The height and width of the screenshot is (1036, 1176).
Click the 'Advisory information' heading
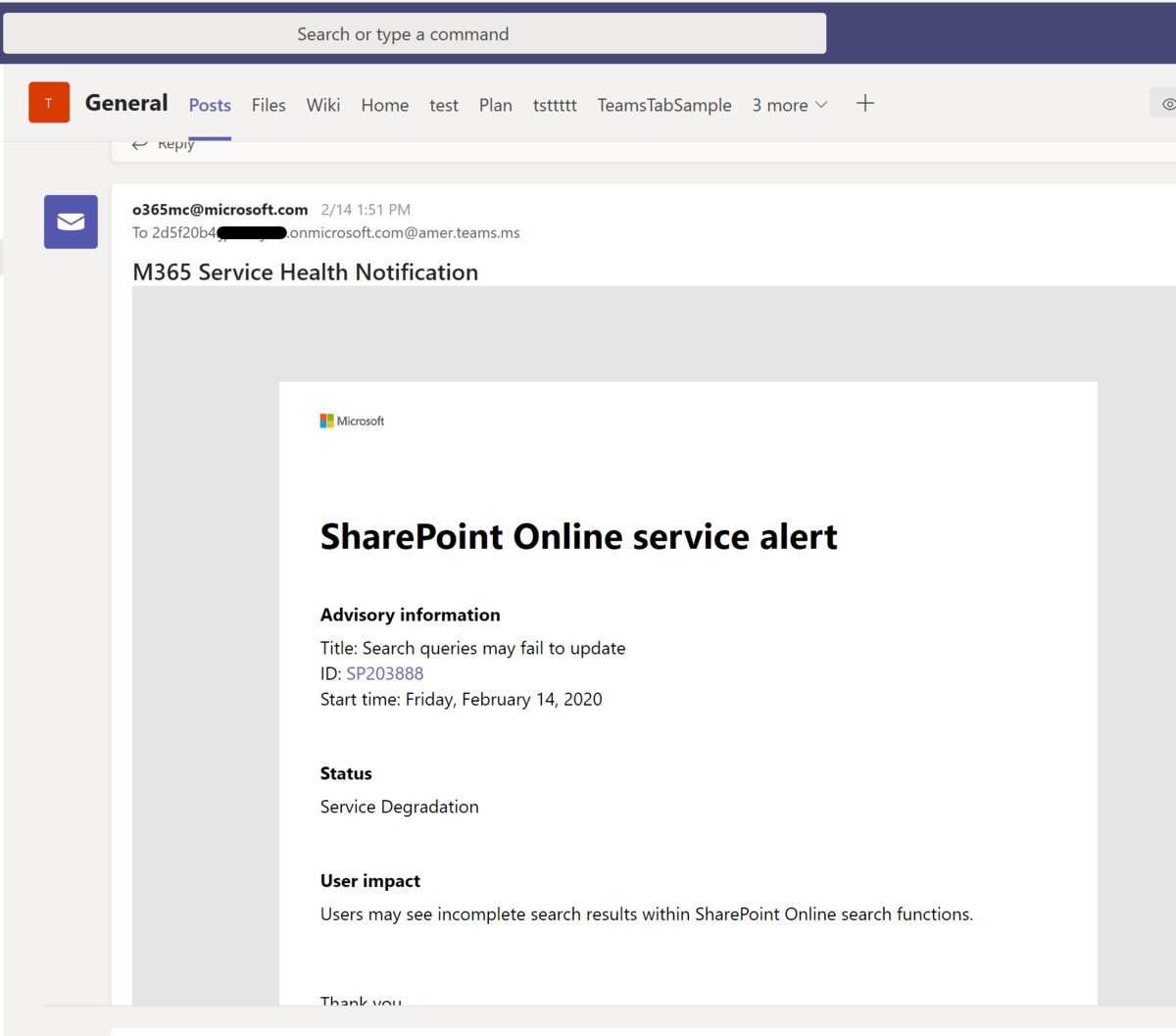(x=411, y=615)
